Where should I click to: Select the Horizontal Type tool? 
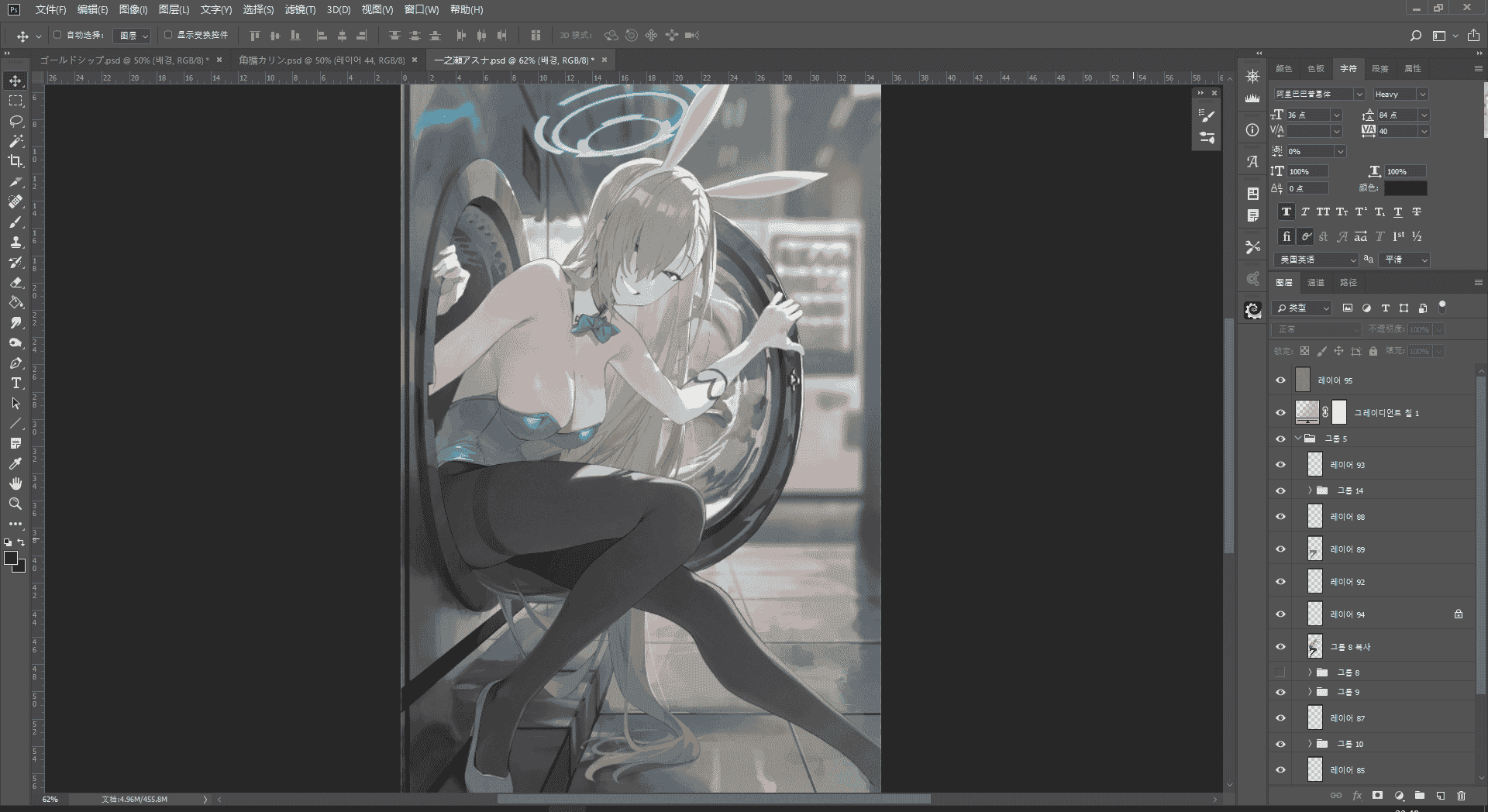pyautogui.click(x=15, y=384)
